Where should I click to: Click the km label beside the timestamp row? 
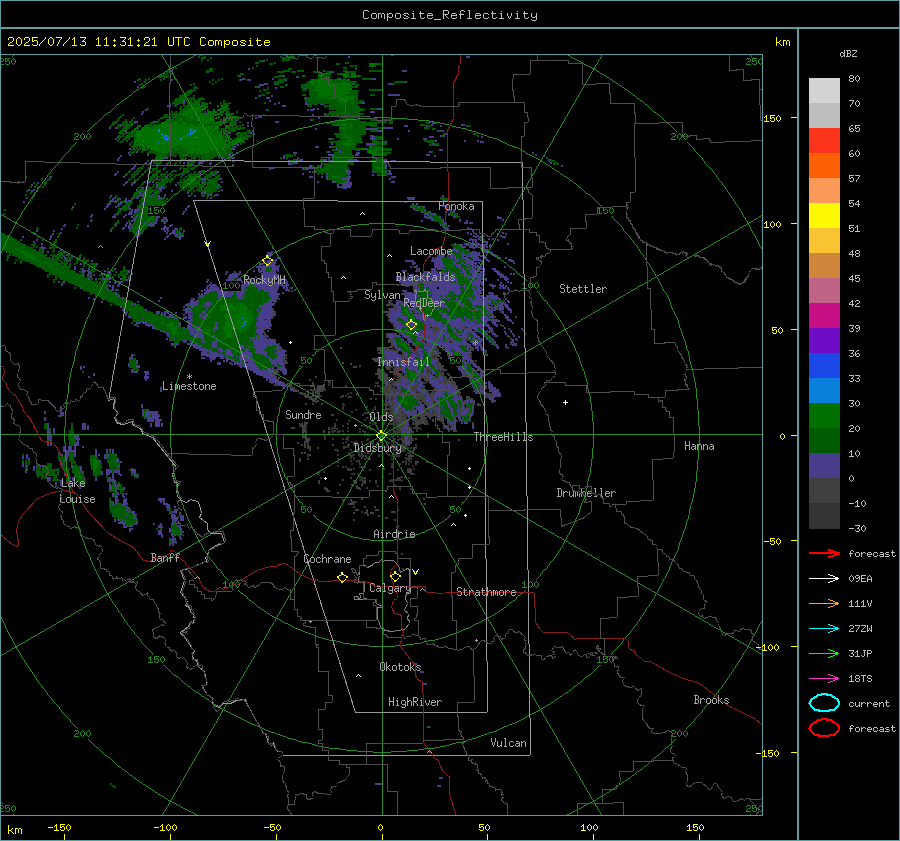click(x=782, y=42)
